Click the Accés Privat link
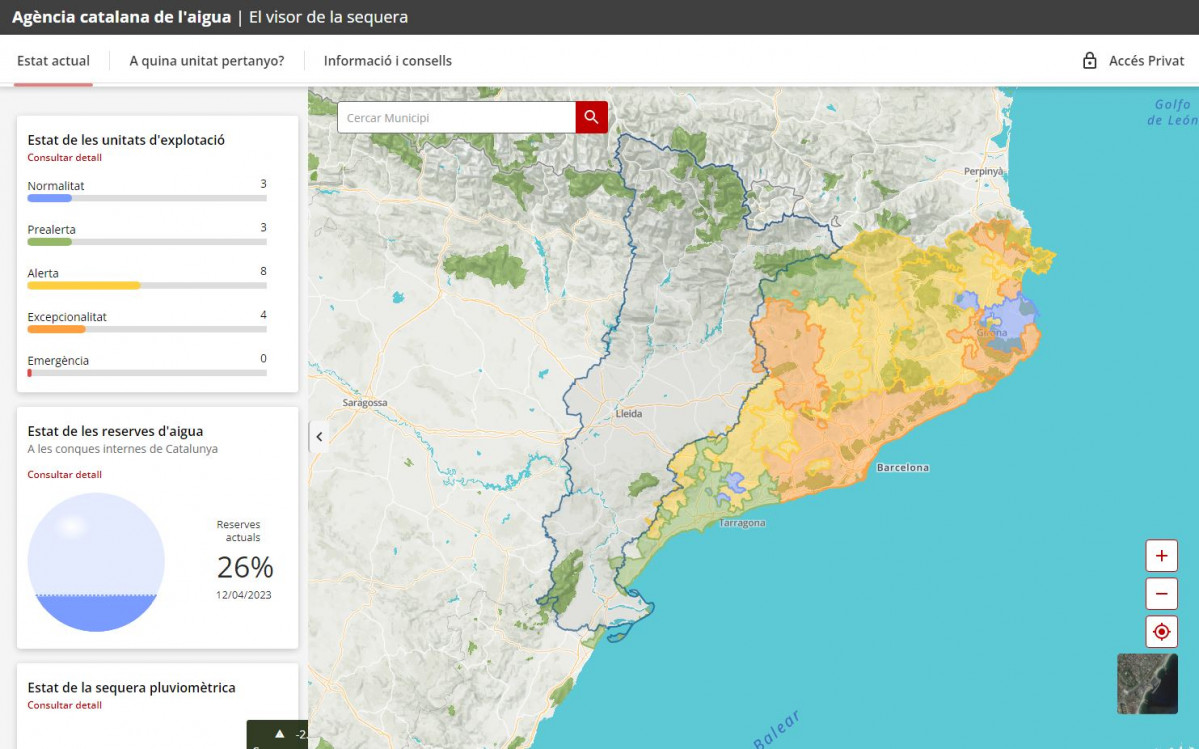The height and width of the screenshot is (749, 1199). point(1146,60)
